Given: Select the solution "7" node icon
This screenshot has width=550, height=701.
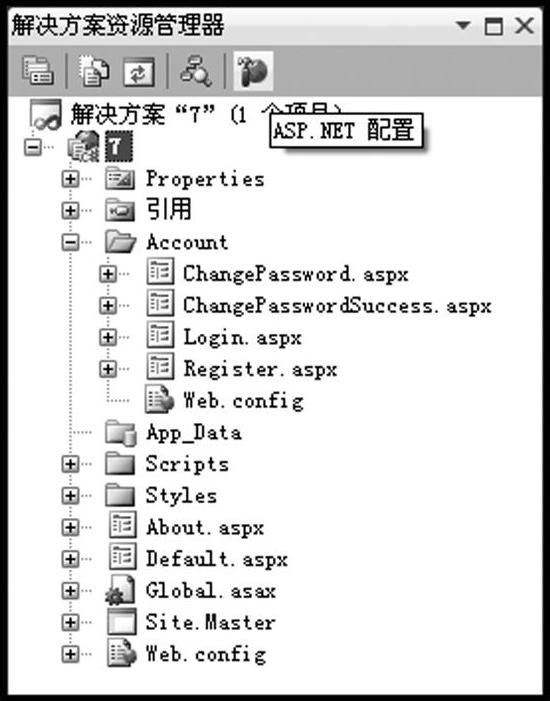Looking at the screenshot, I should [x=45, y=115].
